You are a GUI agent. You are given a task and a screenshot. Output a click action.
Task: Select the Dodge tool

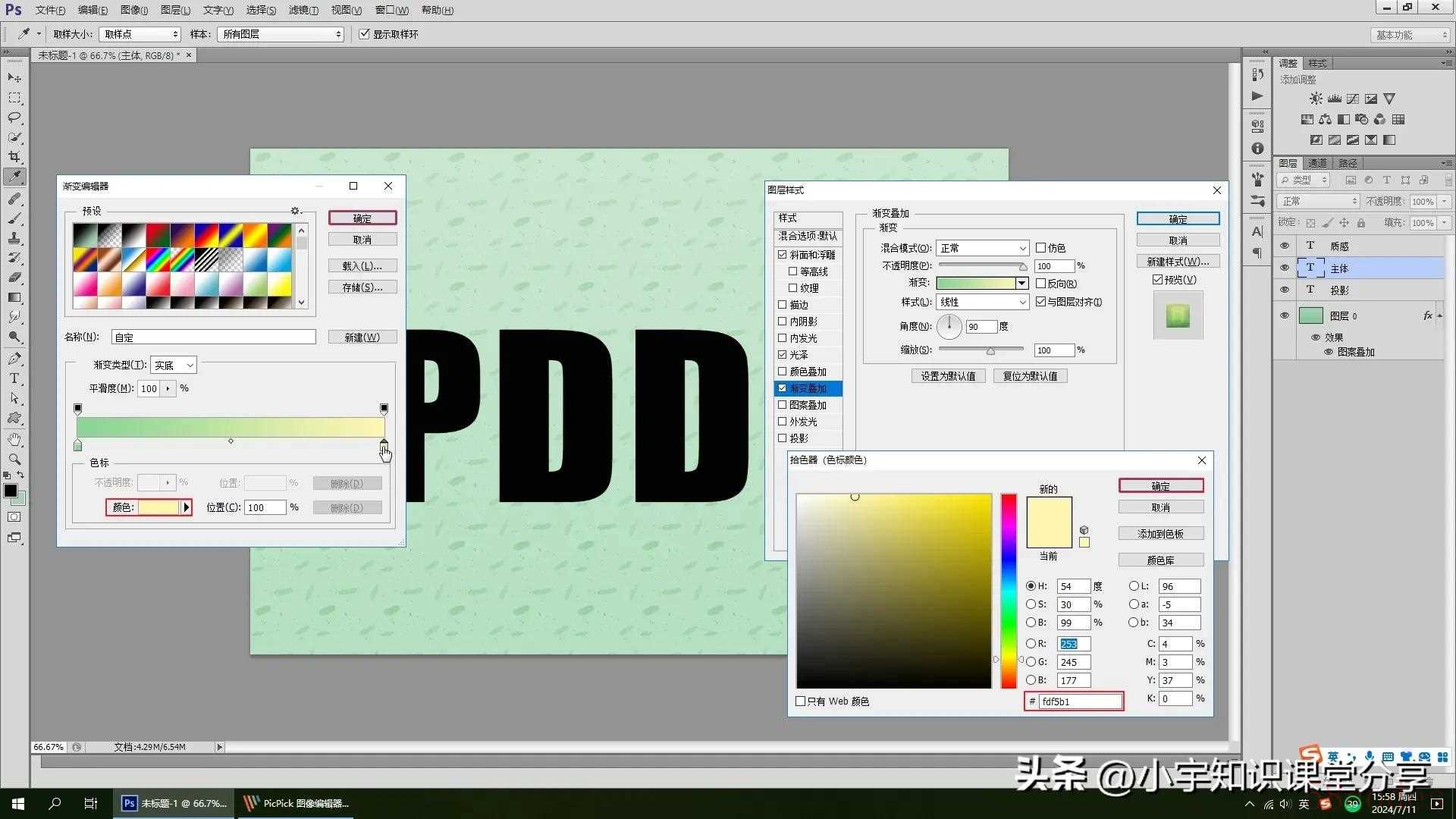click(14, 337)
